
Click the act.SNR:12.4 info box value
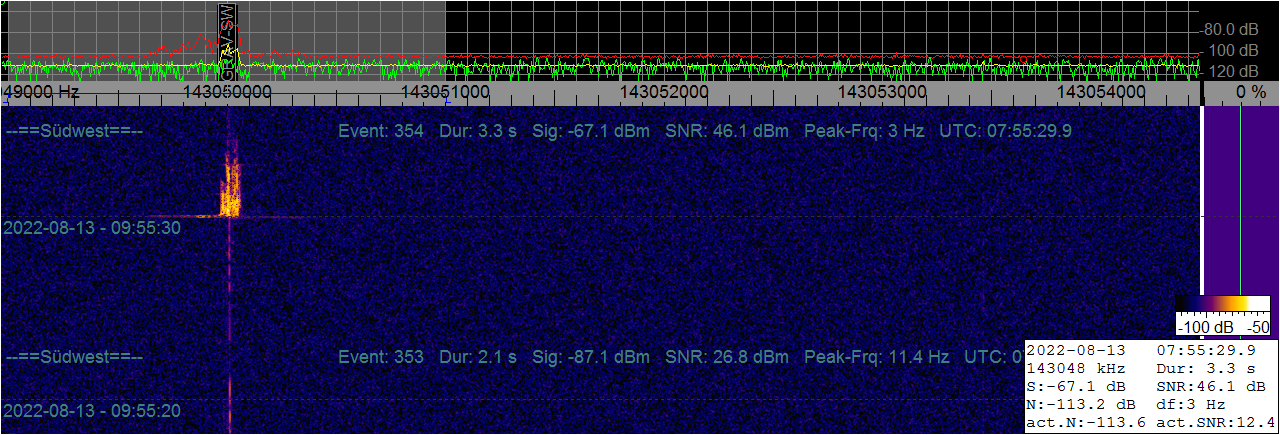point(1214,423)
